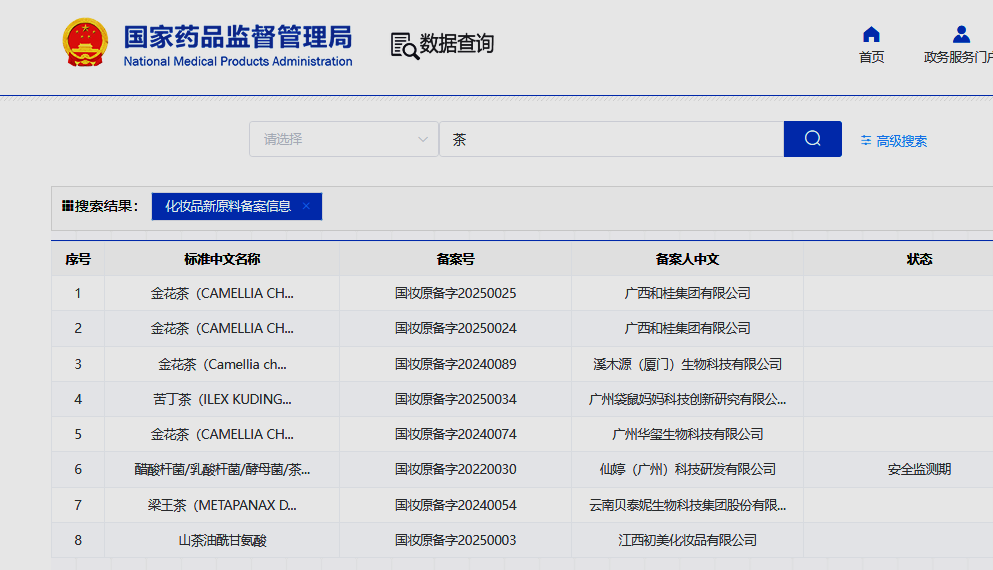Screen dimensions: 993x570
Task: Open 醋酸杆菌/乳酸杆菌/酵母菌/茶... entry
Action: click(222, 469)
